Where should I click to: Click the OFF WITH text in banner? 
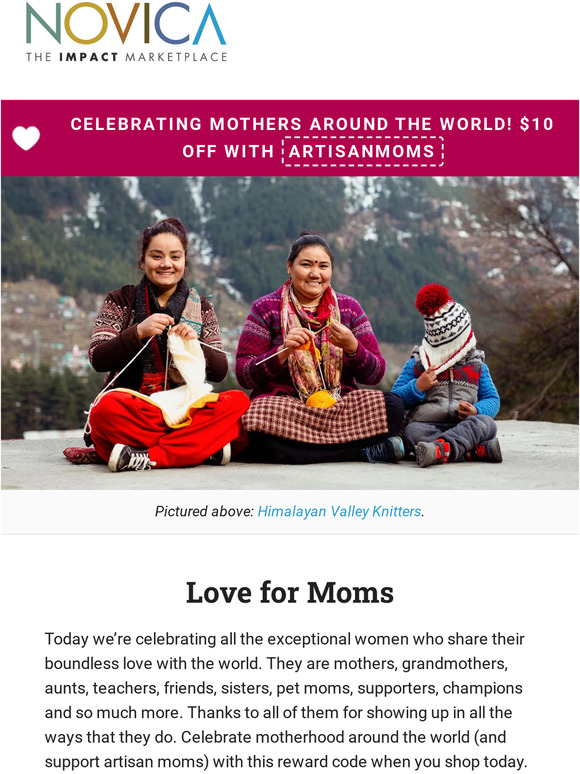[x=228, y=151]
